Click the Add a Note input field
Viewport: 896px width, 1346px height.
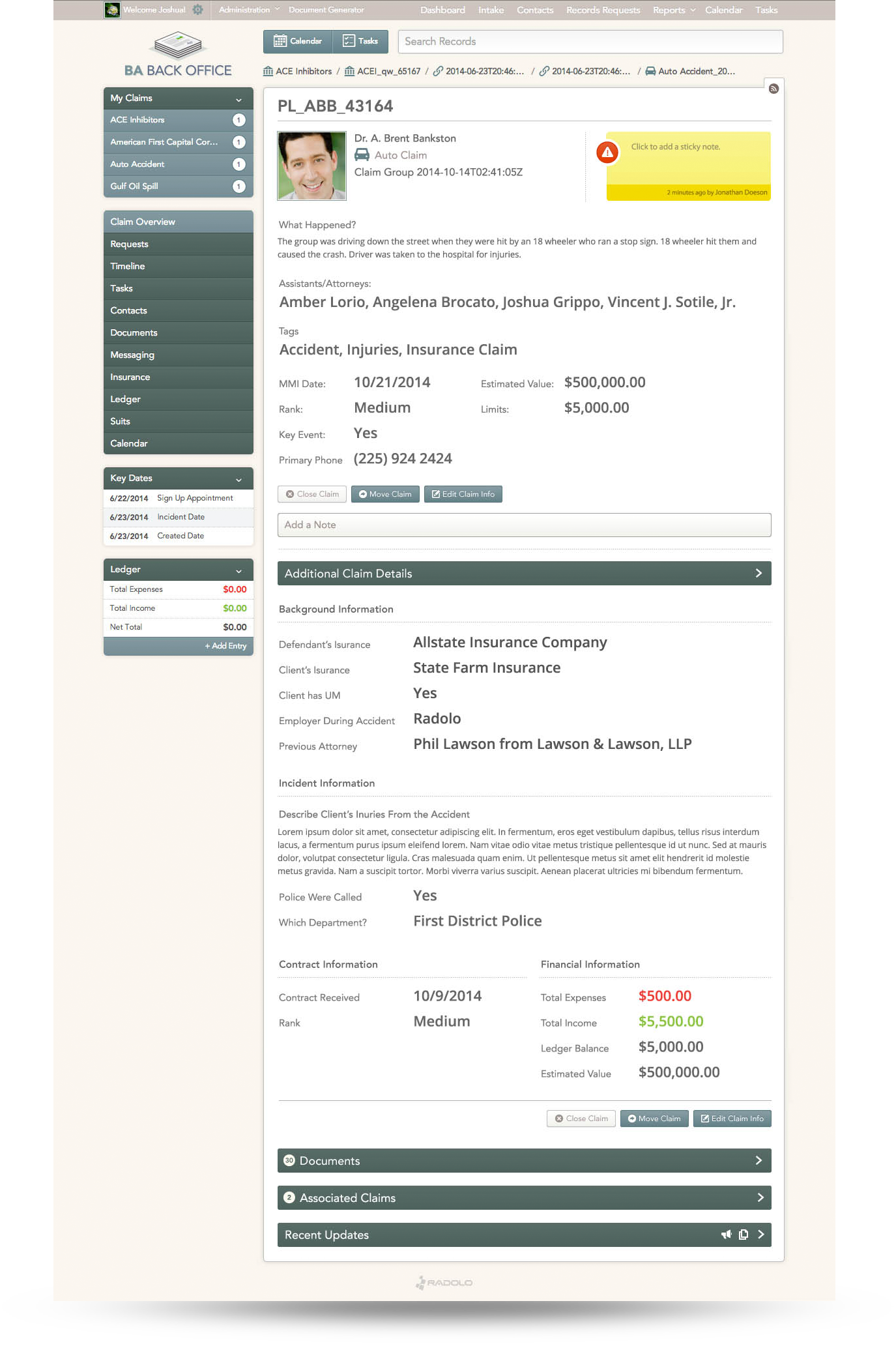click(x=524, y=525)
